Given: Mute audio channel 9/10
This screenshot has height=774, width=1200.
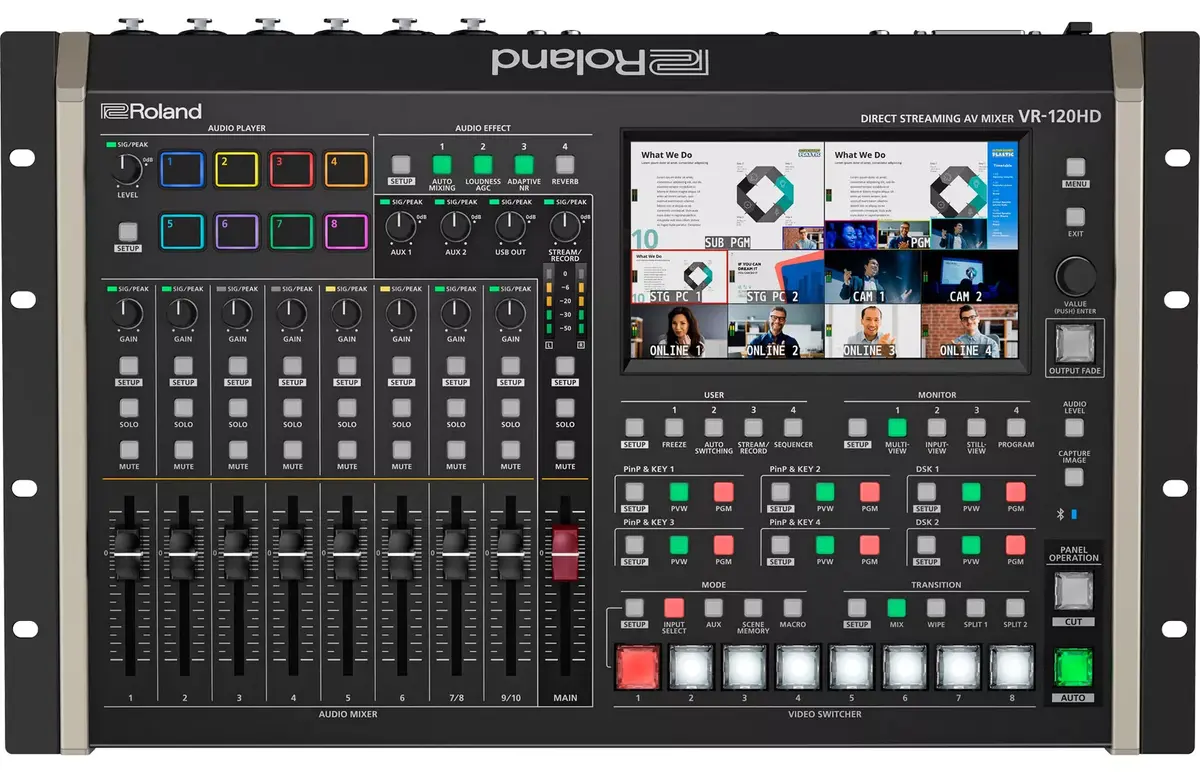Looking at the screenshot, I should click(511, 450).
